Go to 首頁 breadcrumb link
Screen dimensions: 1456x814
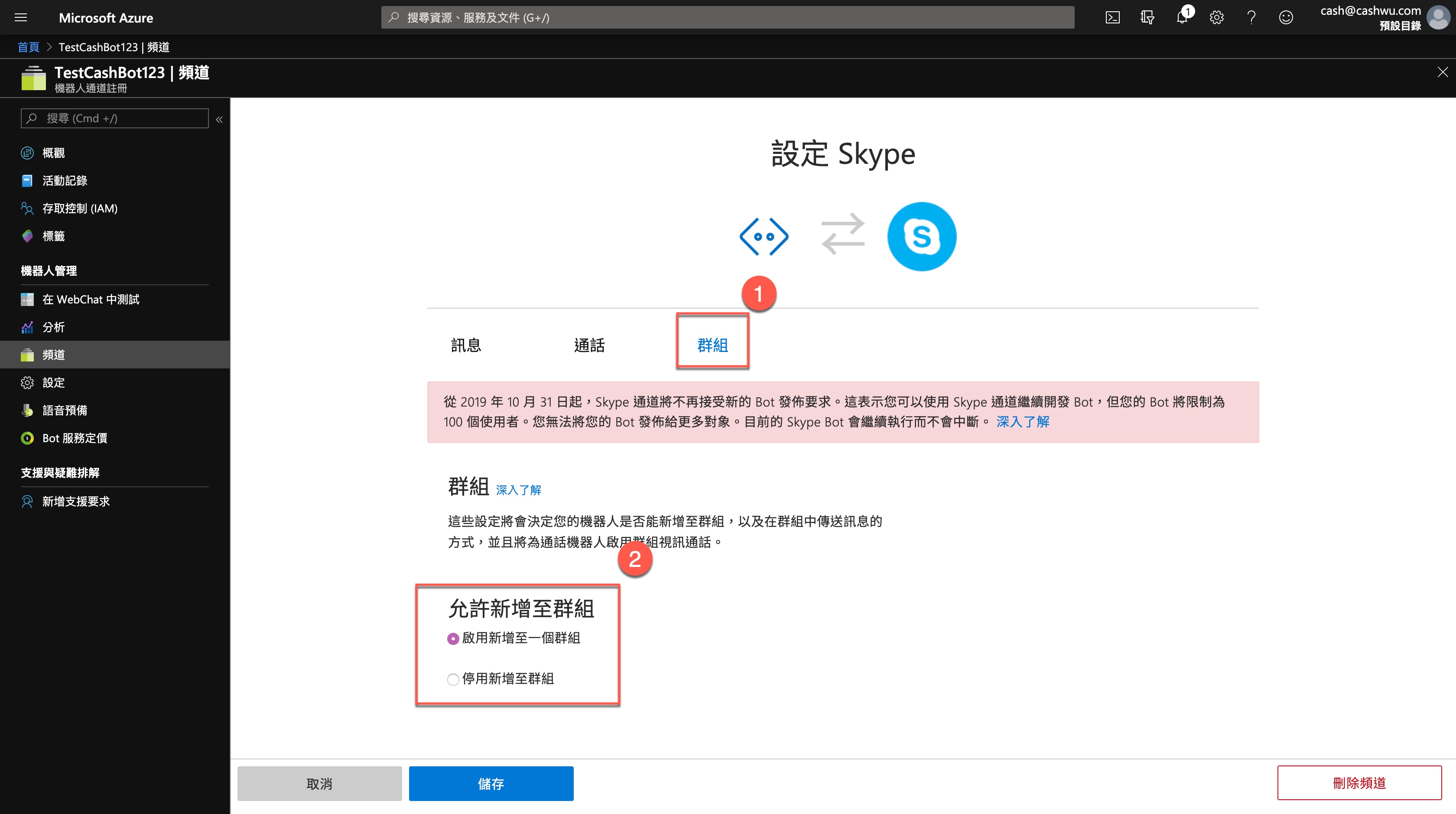(x=28, y=47)
